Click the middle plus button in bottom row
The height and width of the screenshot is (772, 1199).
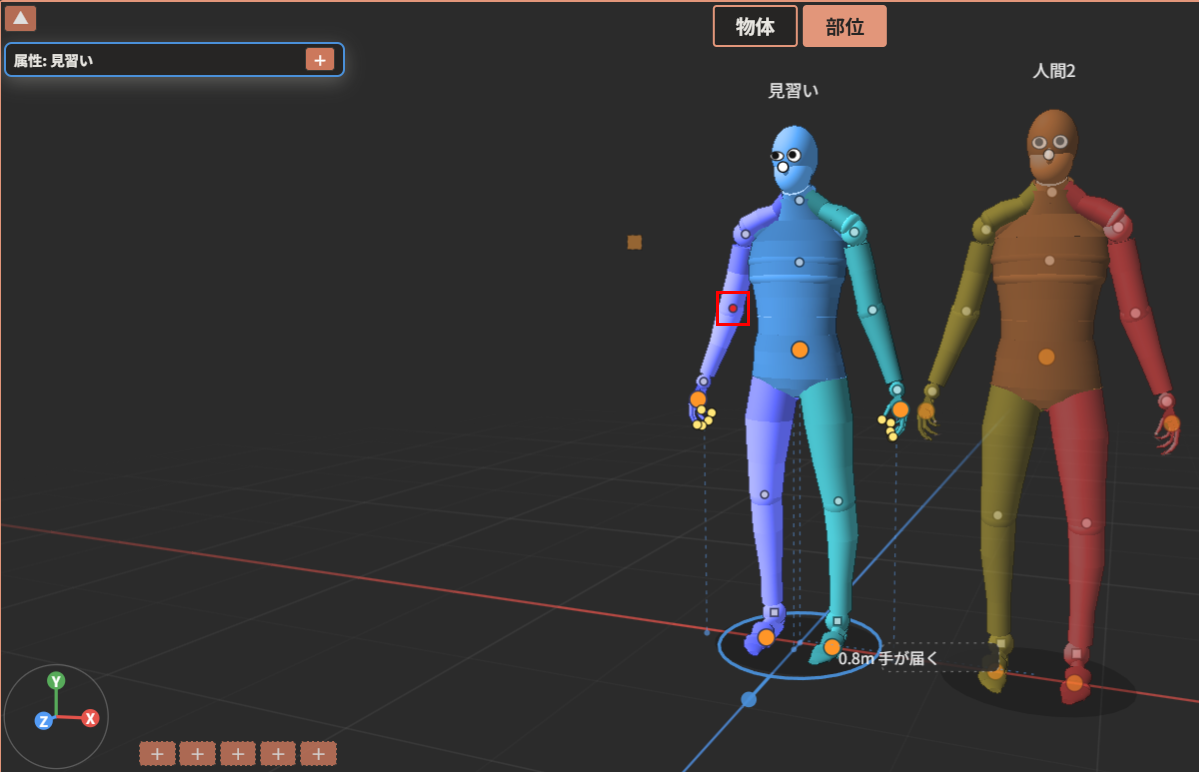238,754
